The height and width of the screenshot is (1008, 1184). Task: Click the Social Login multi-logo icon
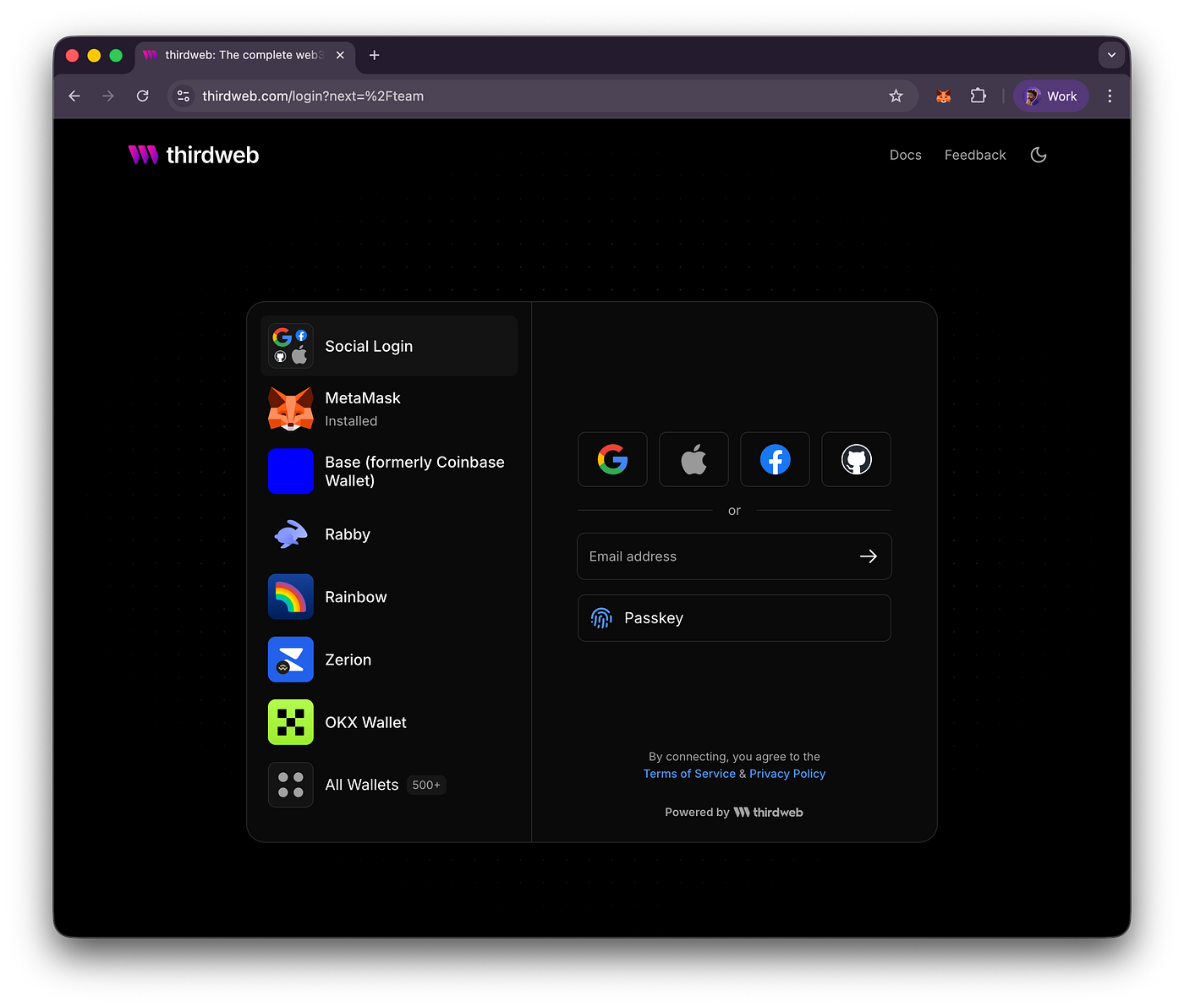(x=291, y=346)
